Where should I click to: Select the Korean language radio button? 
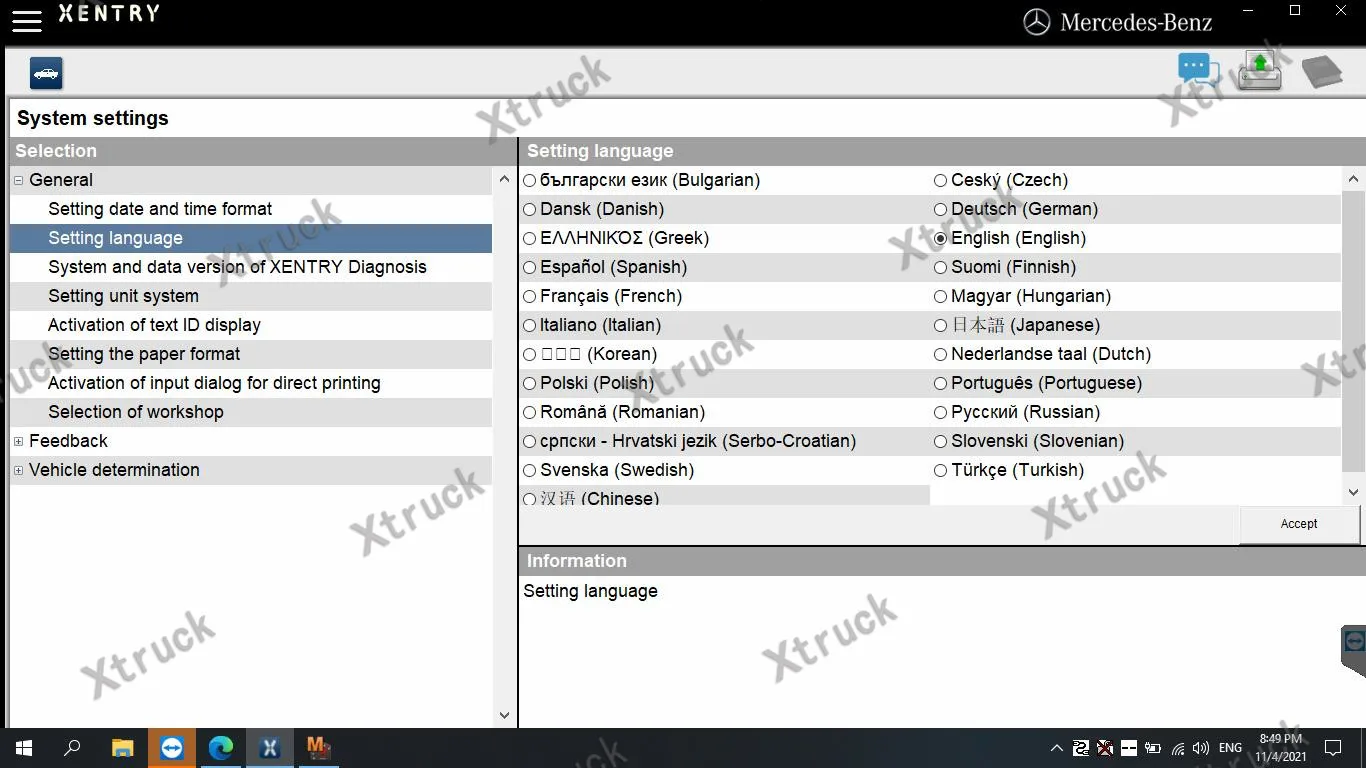tap(530, 355)
